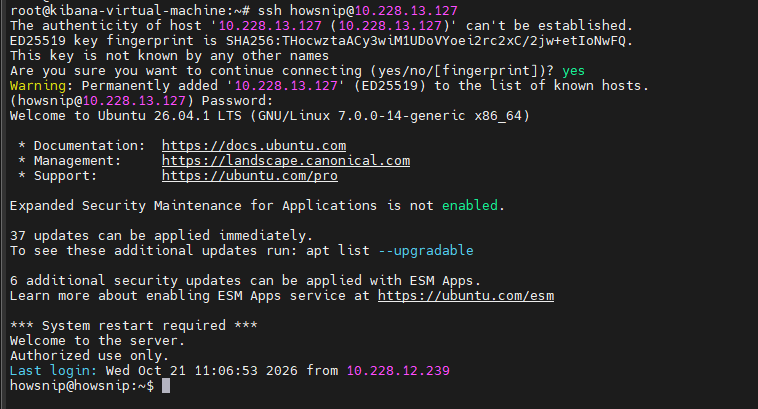
Task: Click the yellow 'Warning' word
Action: (38, 86)
